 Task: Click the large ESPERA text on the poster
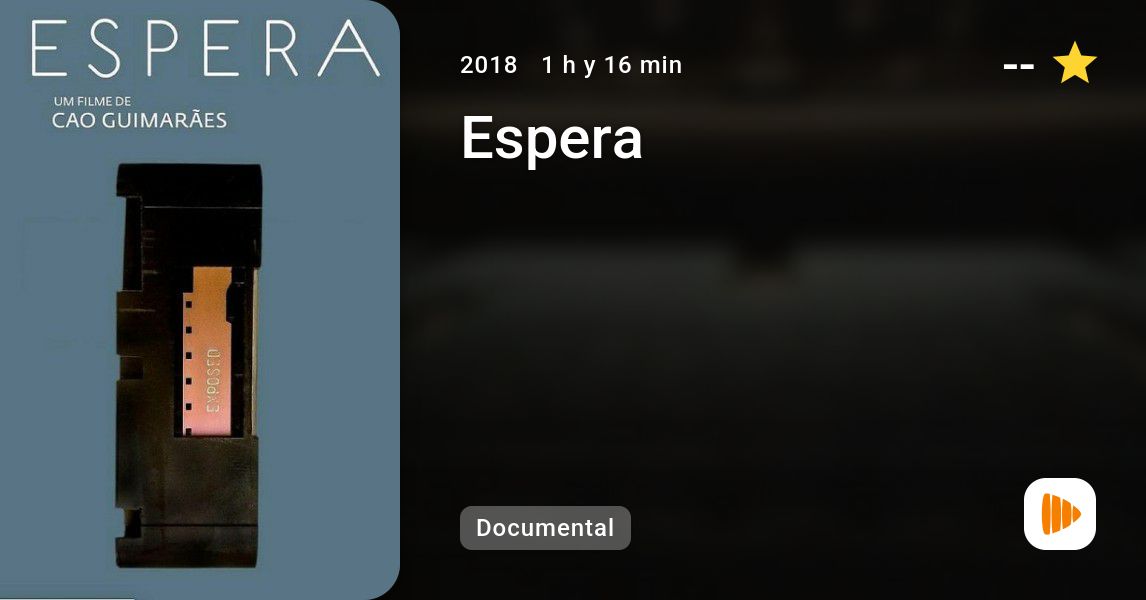click(205, 49)
